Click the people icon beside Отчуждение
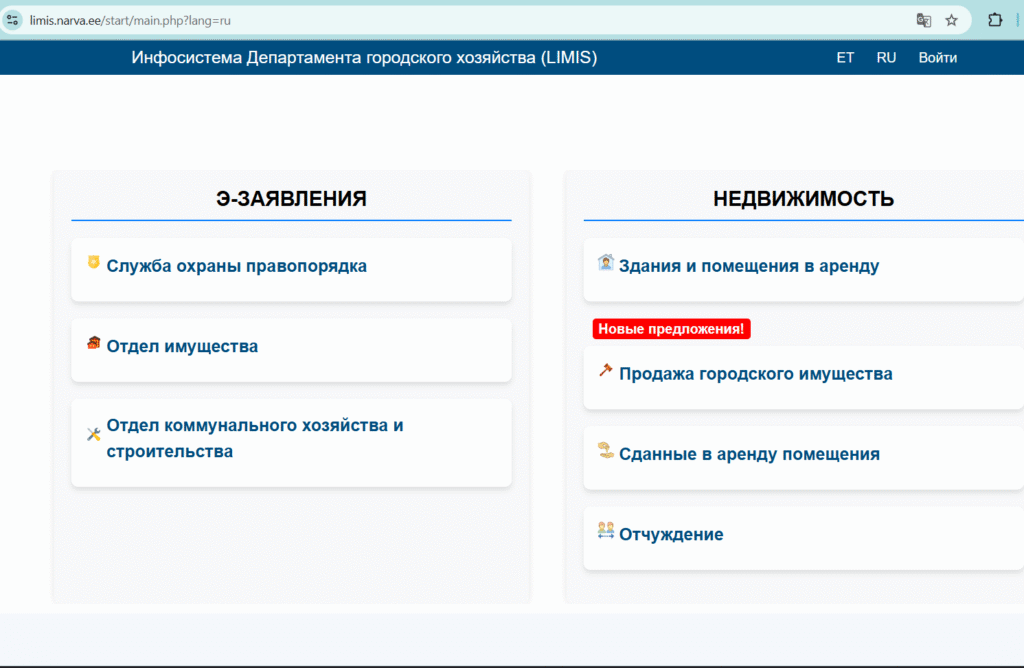 (x=605, y=531)
